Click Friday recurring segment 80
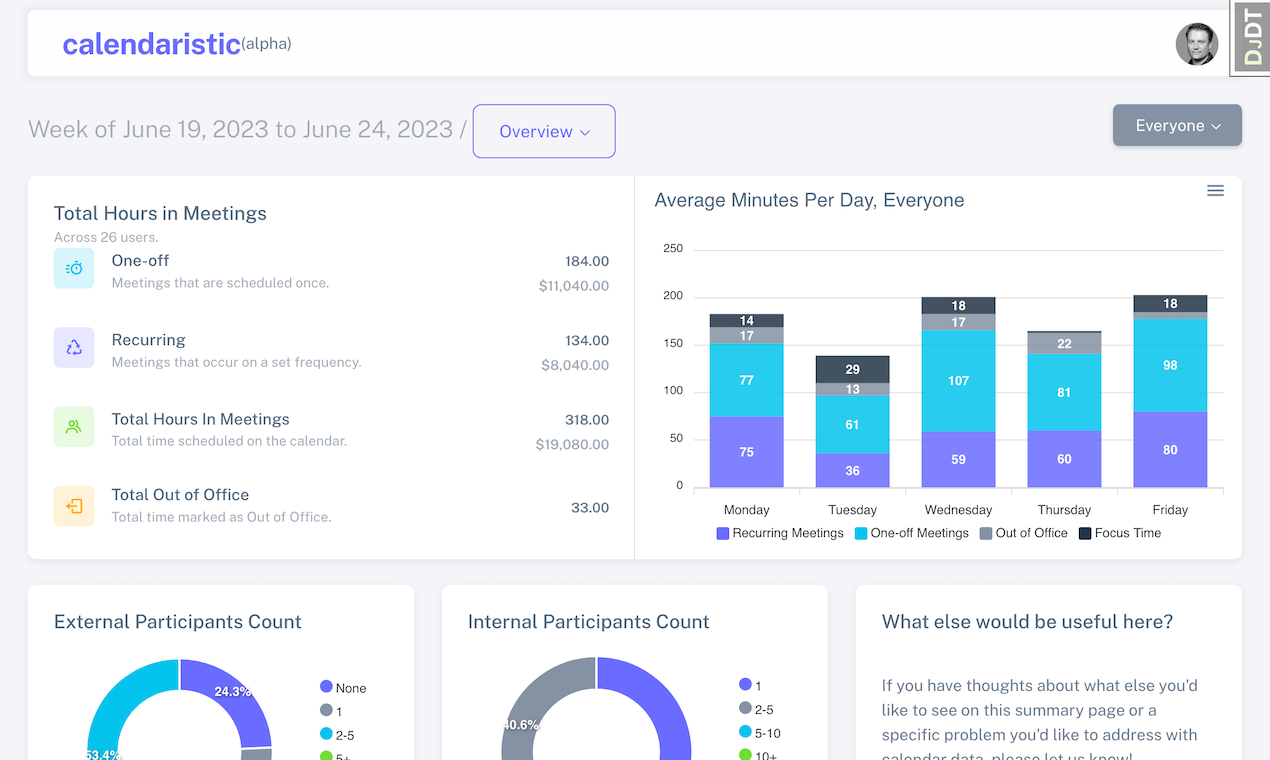The image size is (1270, 760). tap(1170, 450)
